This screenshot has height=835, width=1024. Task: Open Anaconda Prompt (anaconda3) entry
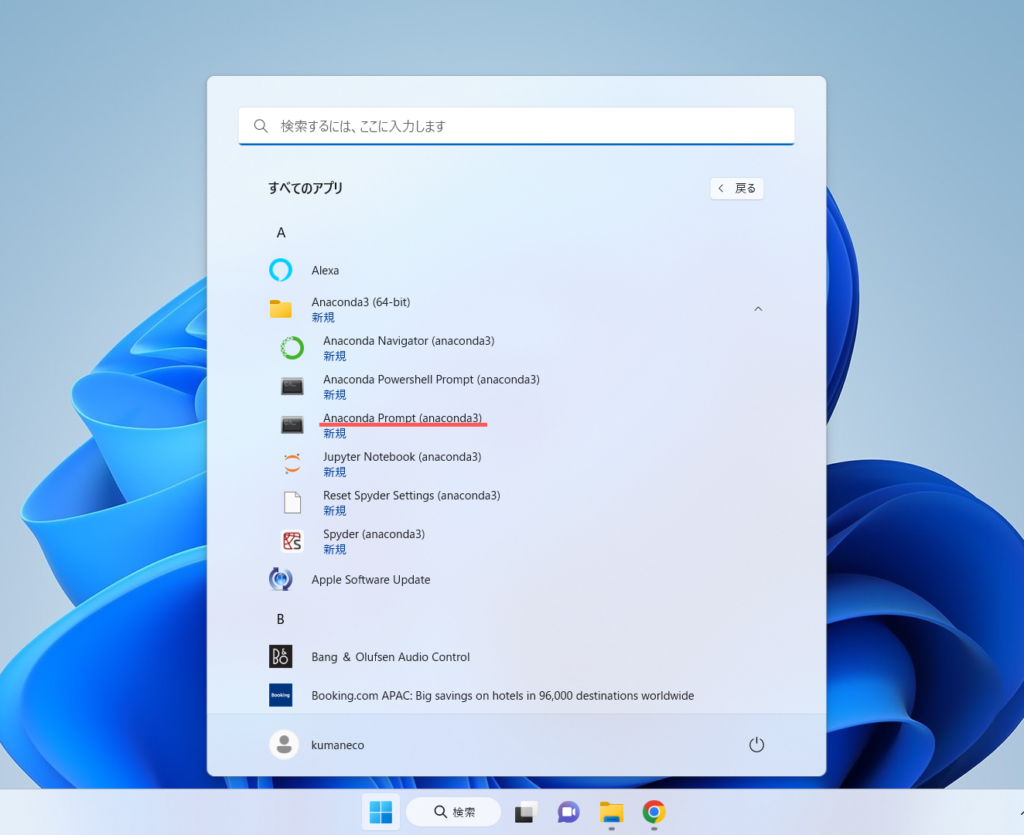402,418
